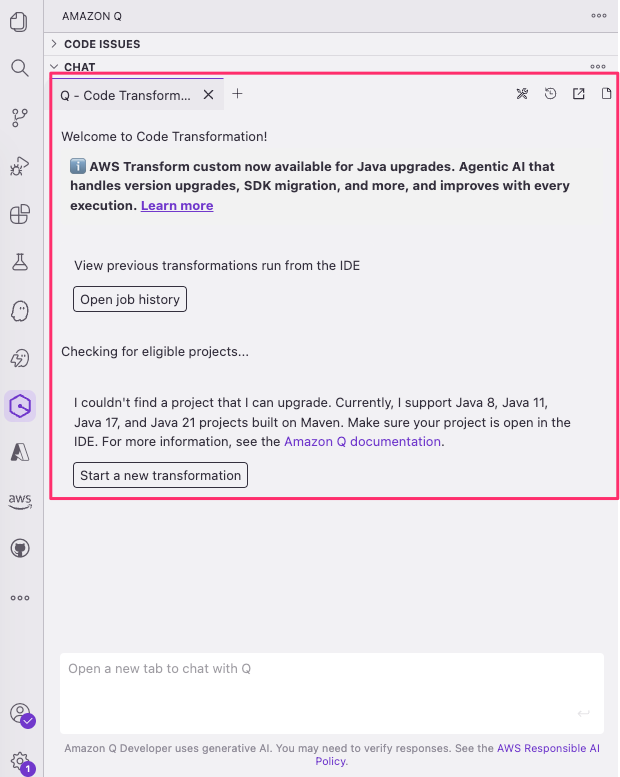Open the GitHub view in activity bar
Screen dimensions: 620x777
[19, 548]
